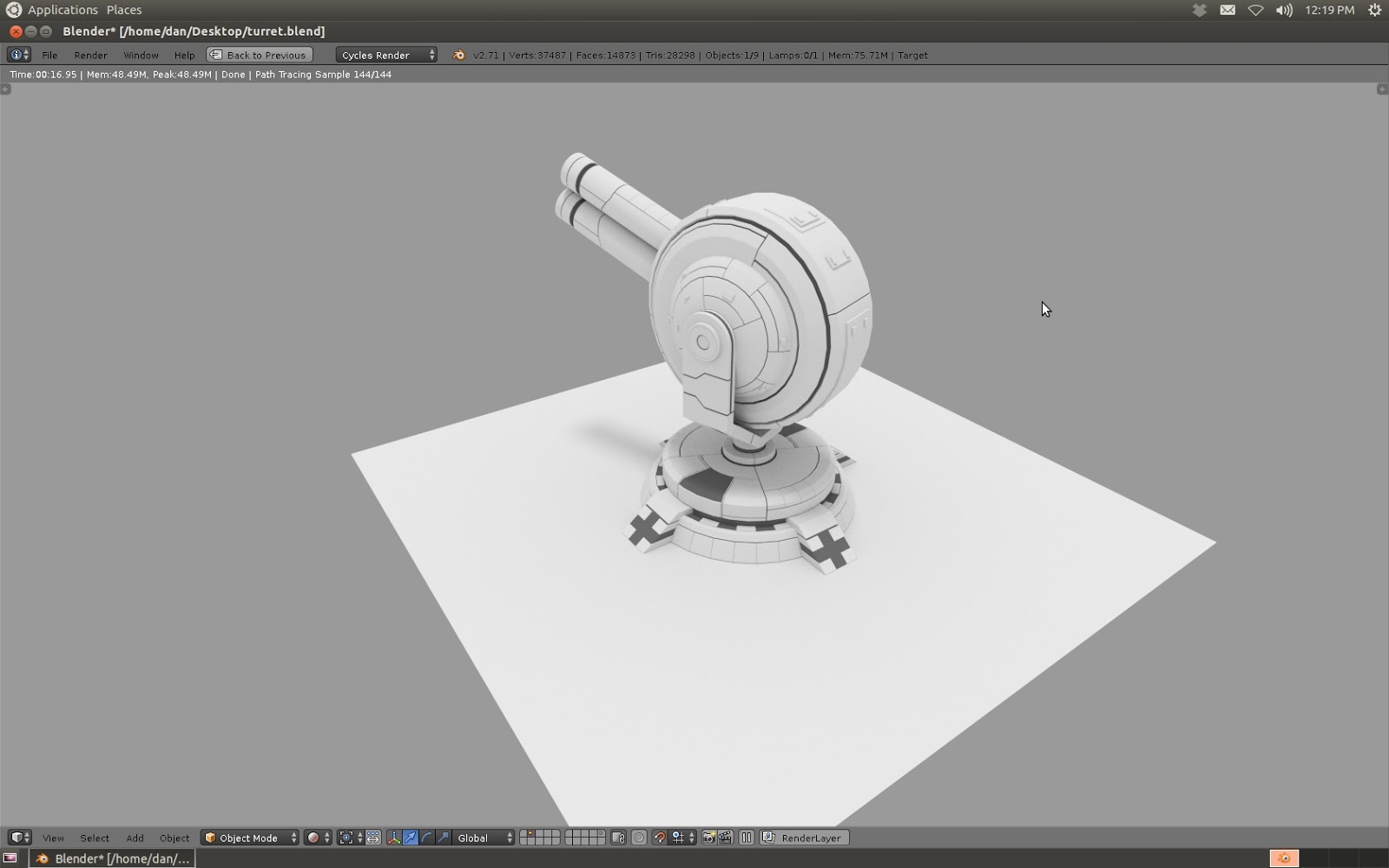This screenshot has height=868, width=1389.
Task: Click the editor type selector cube icon
Action: pos(17,838)
